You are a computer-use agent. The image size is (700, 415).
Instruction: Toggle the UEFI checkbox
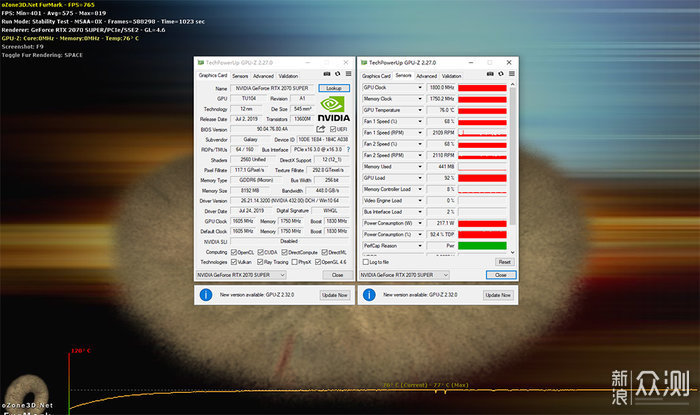pos(333,129)
